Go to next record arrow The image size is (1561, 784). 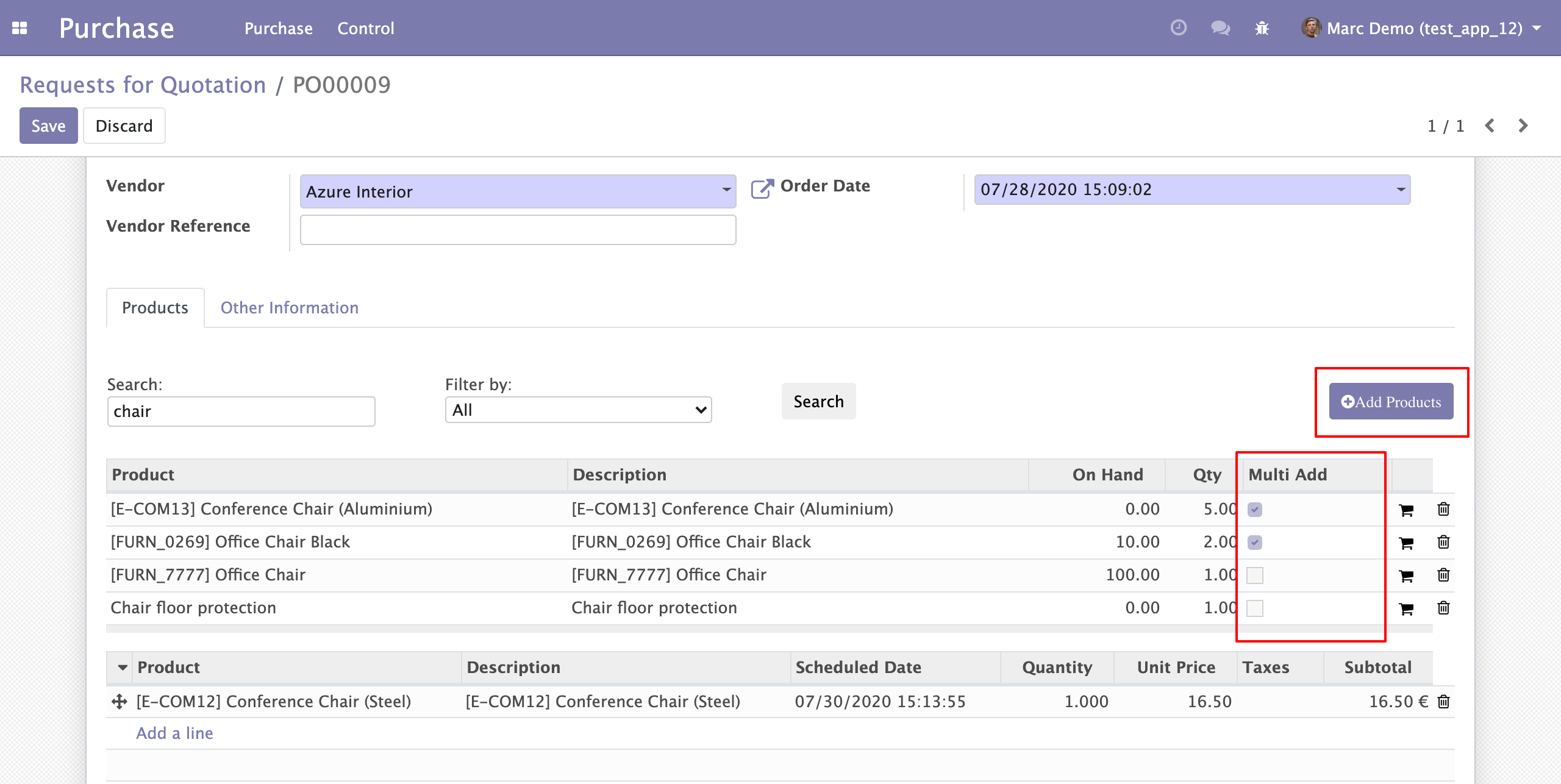(1523, 126)
